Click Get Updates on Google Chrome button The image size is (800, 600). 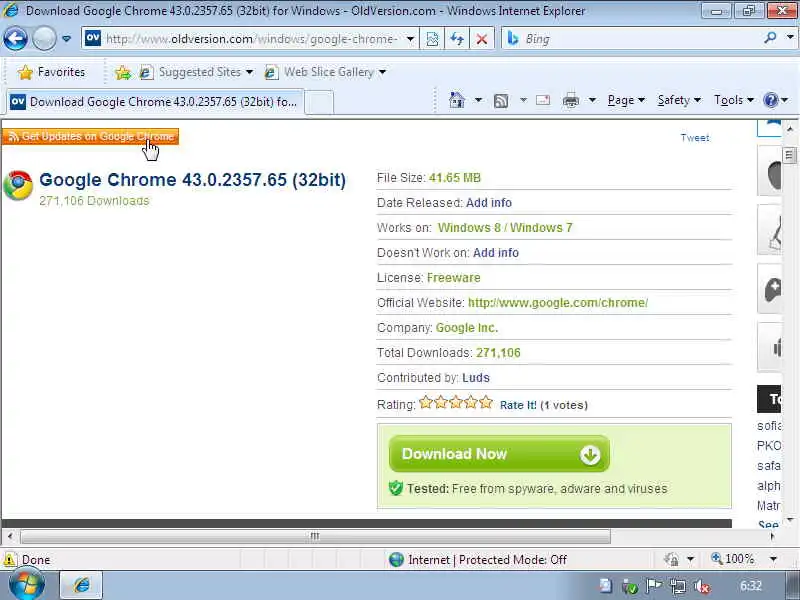click(x=90, y=136)
